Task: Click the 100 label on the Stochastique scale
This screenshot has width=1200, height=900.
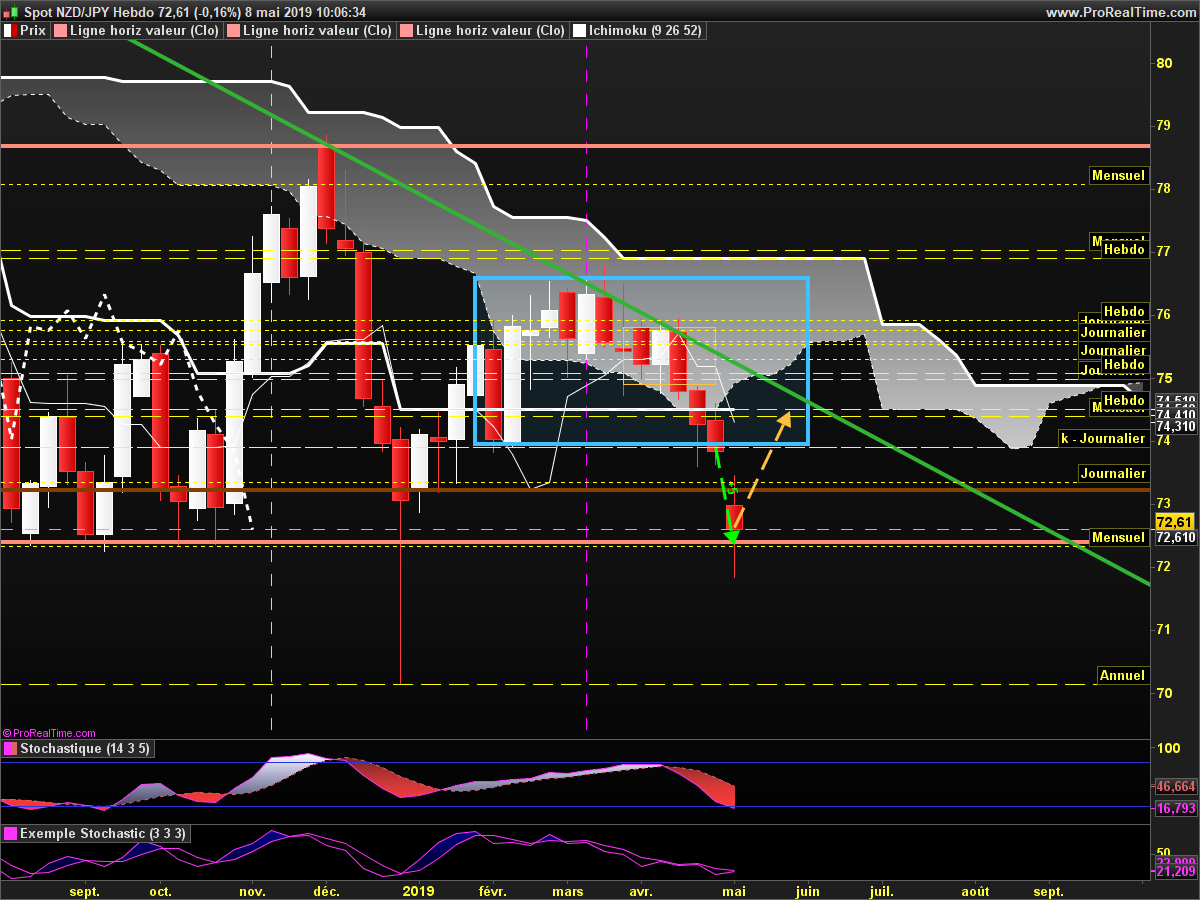Action: coord(1167,748)
